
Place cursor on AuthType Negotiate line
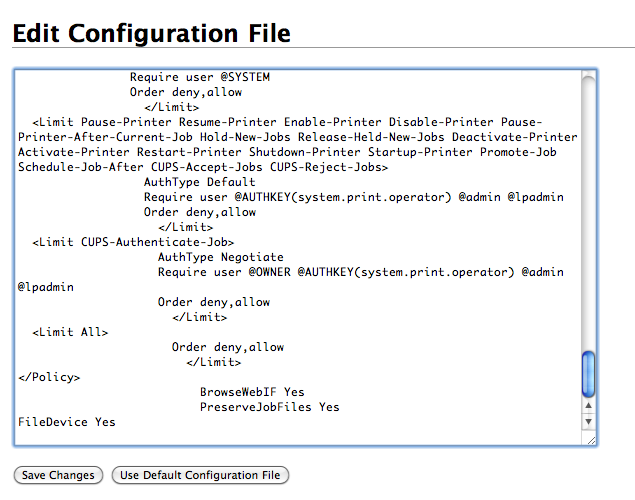pos(221,257)
